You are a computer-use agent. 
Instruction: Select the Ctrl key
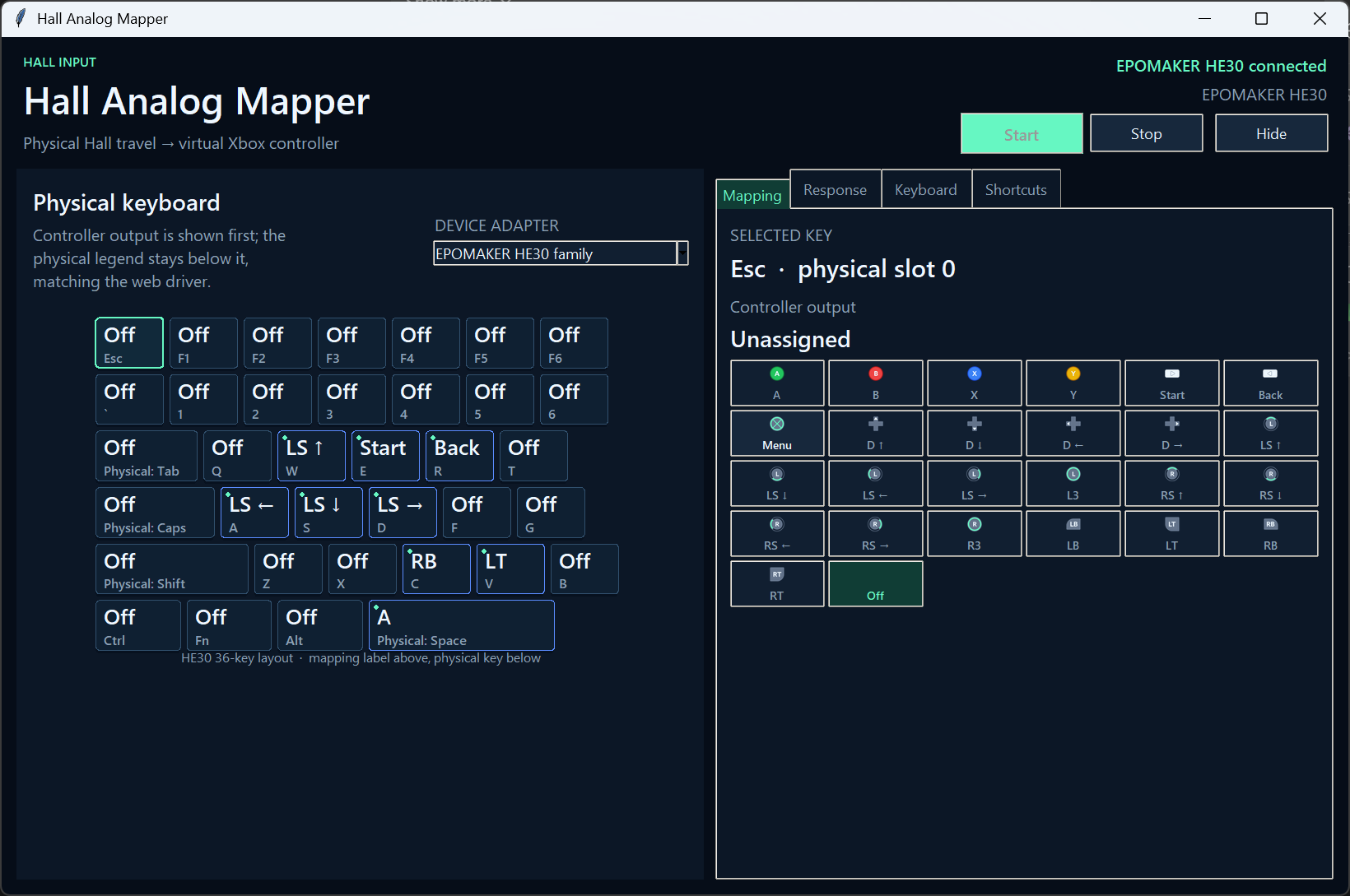point(138,625)
